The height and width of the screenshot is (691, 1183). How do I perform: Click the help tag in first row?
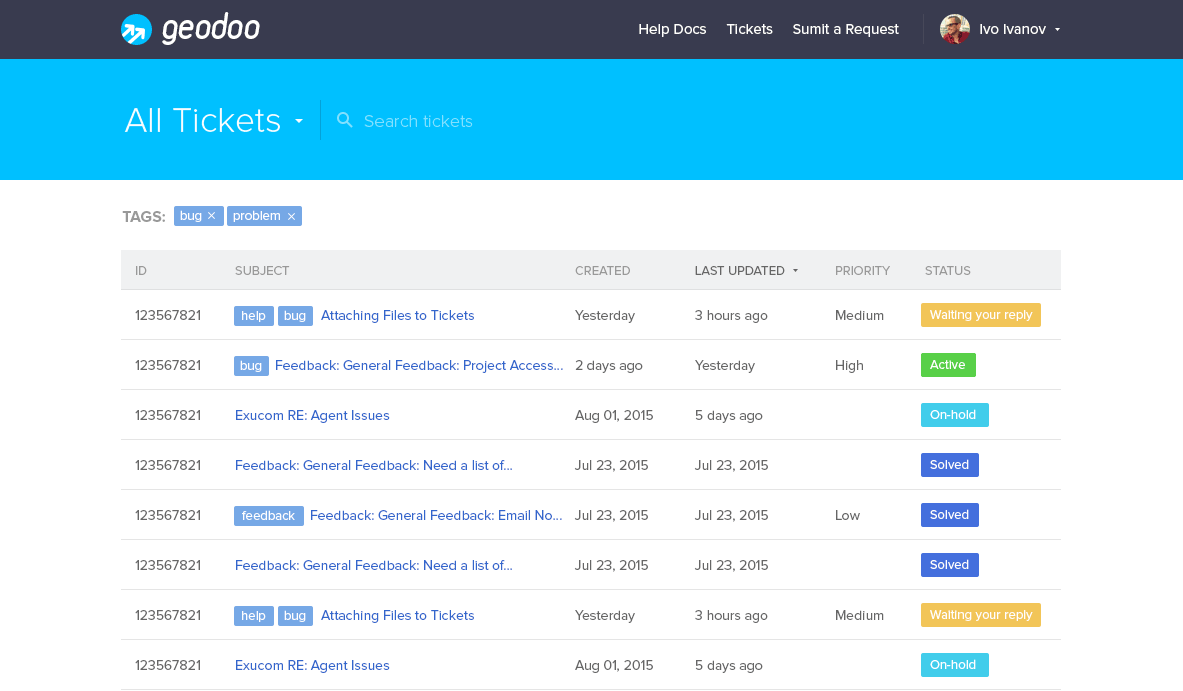(x=253, y=315)
